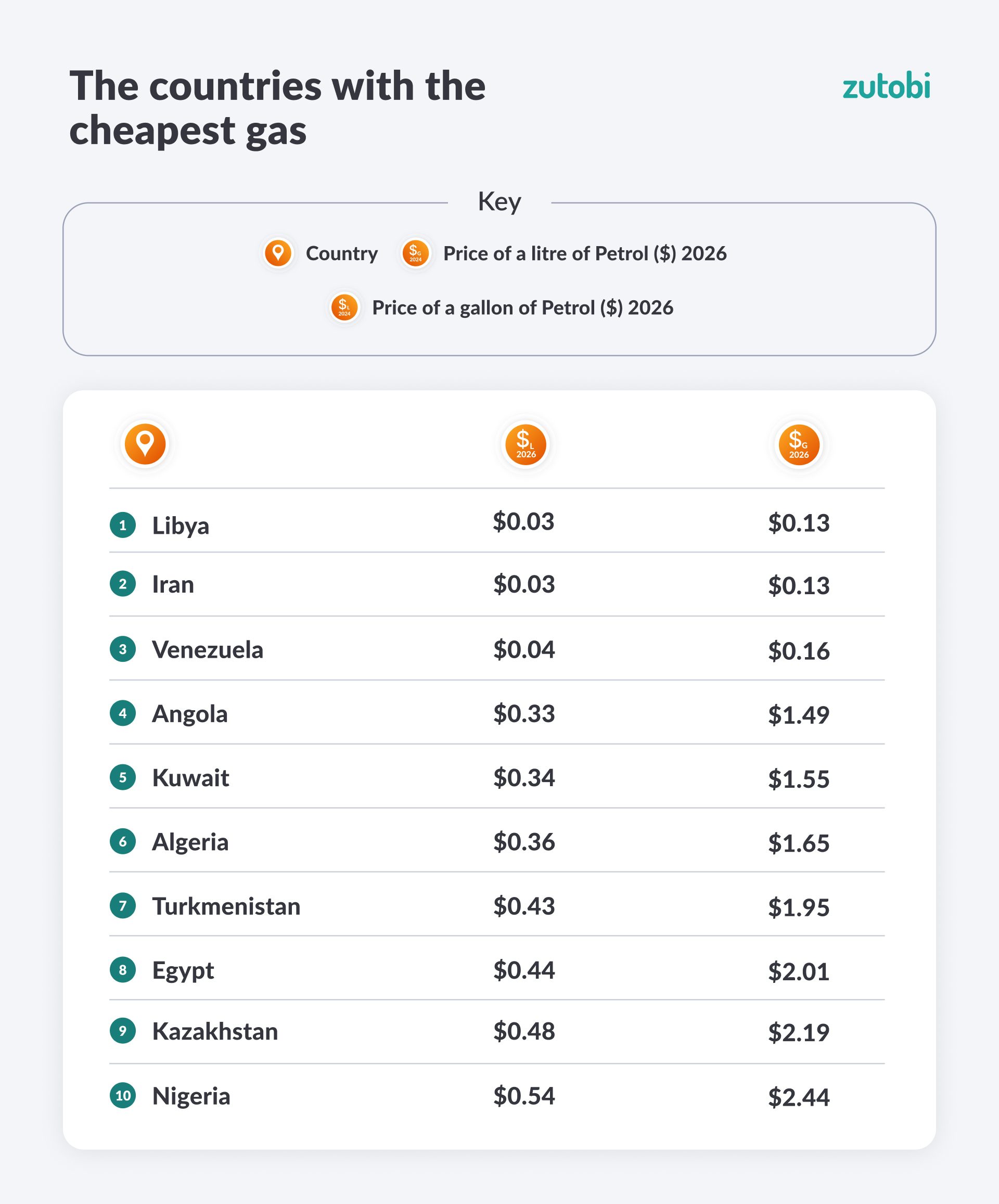Click Angola's litre price $0.33
This screenshot has width=999, height=1204.
coord(524,713)
